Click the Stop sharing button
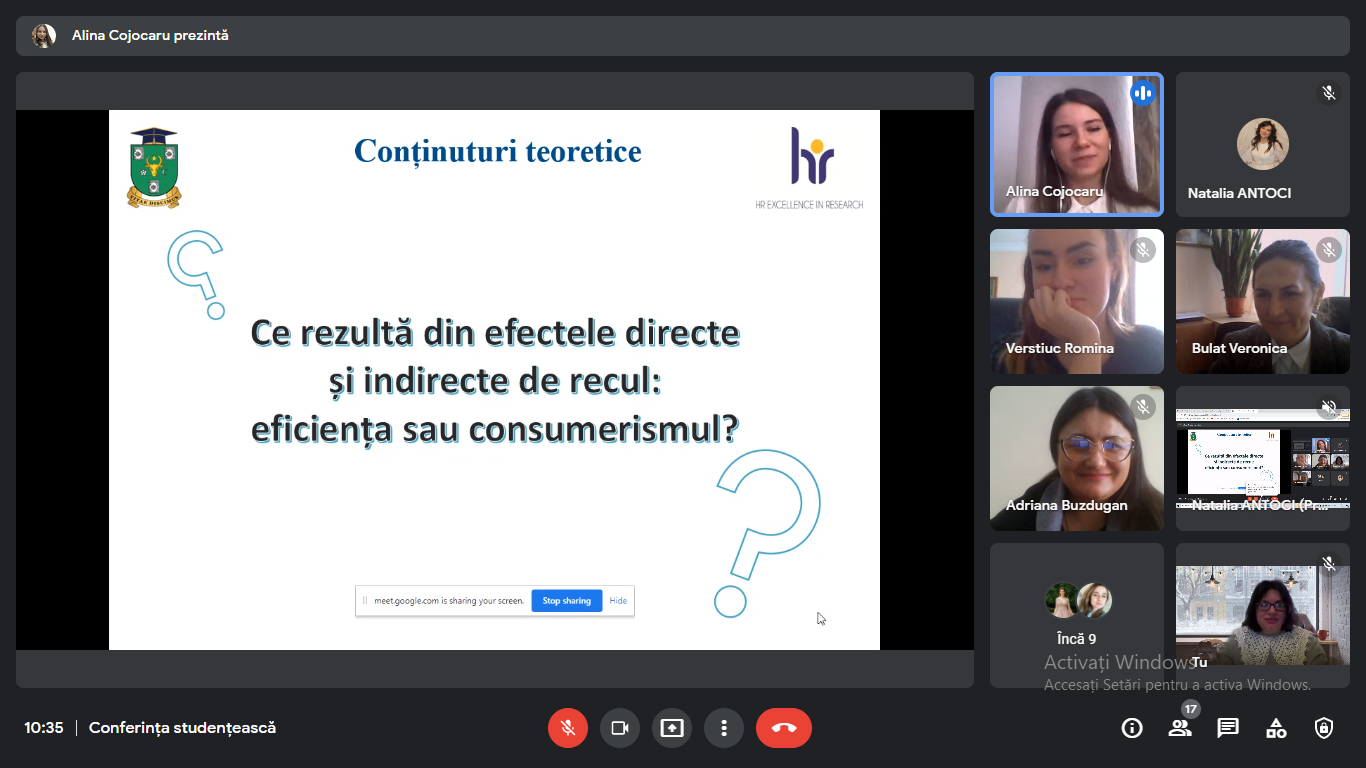 click(566, 601)
